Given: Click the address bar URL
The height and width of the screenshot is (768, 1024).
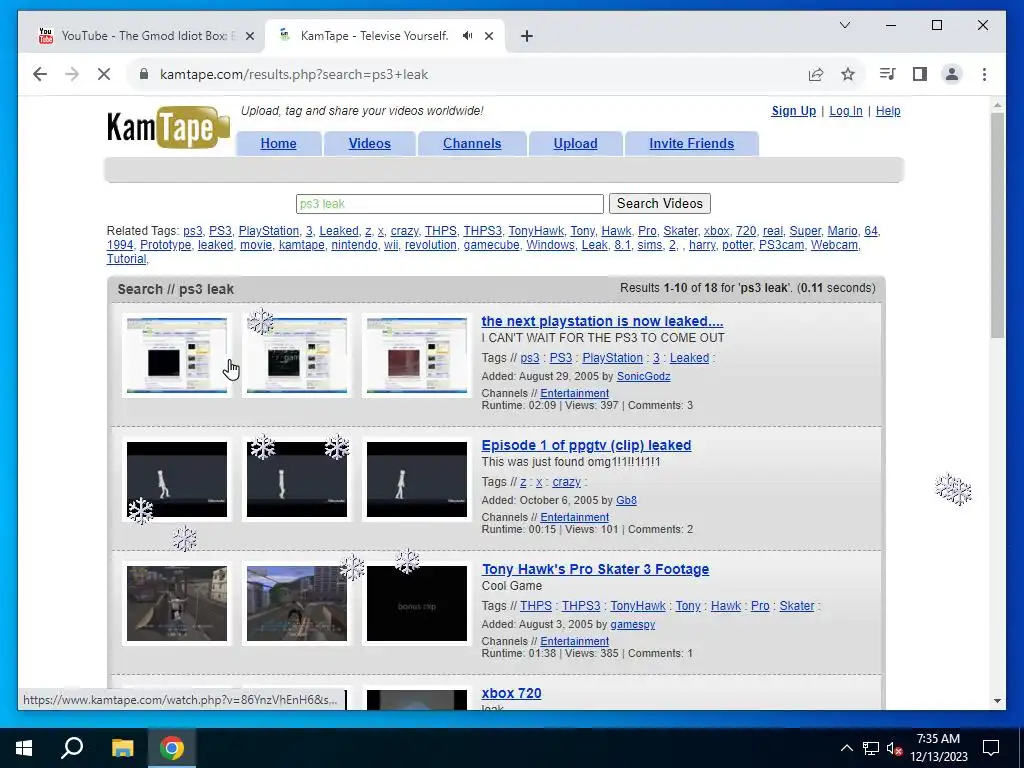Looking at the screenshot, I should (x=294, y=74).
